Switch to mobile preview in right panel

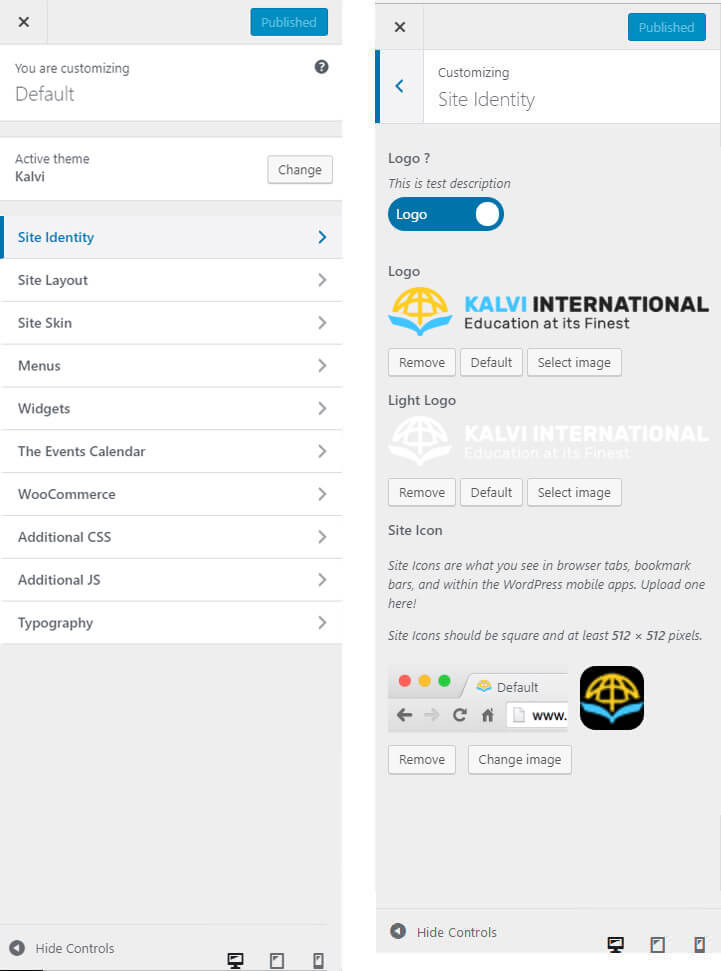point(699,944)
